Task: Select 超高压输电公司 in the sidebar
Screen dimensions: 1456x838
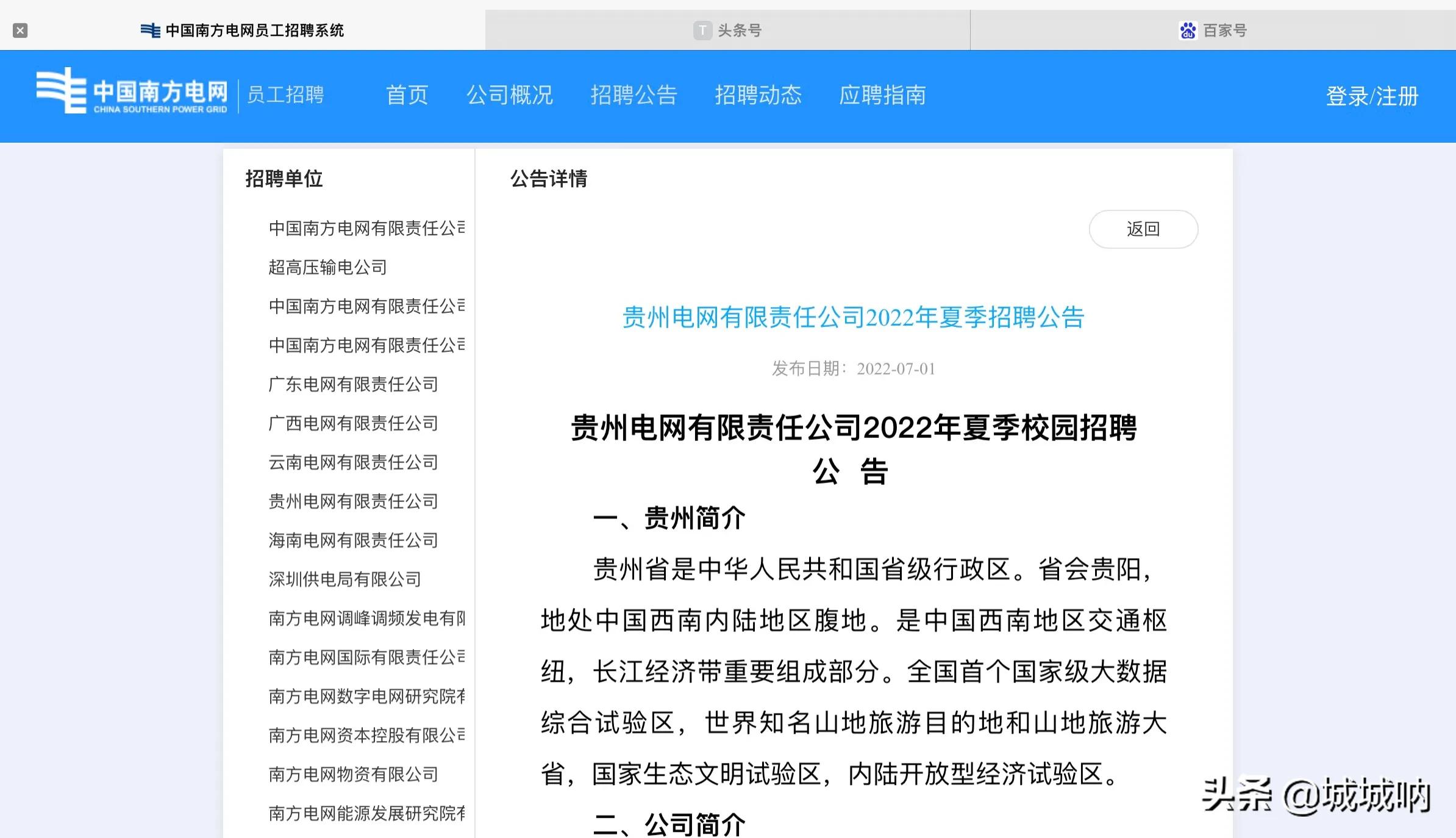Action: 327,268
